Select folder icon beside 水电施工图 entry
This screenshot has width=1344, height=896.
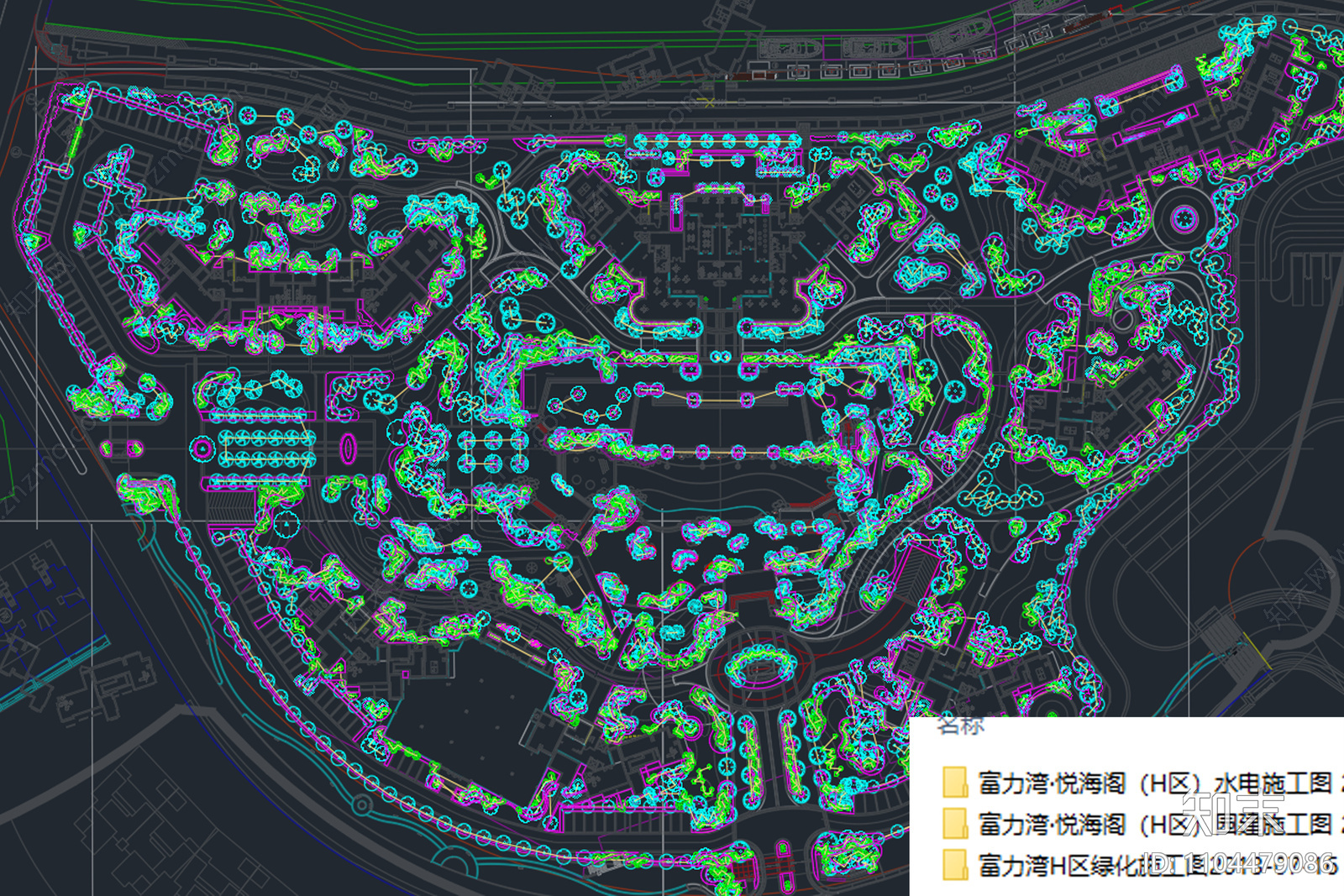tap(954, 783)
